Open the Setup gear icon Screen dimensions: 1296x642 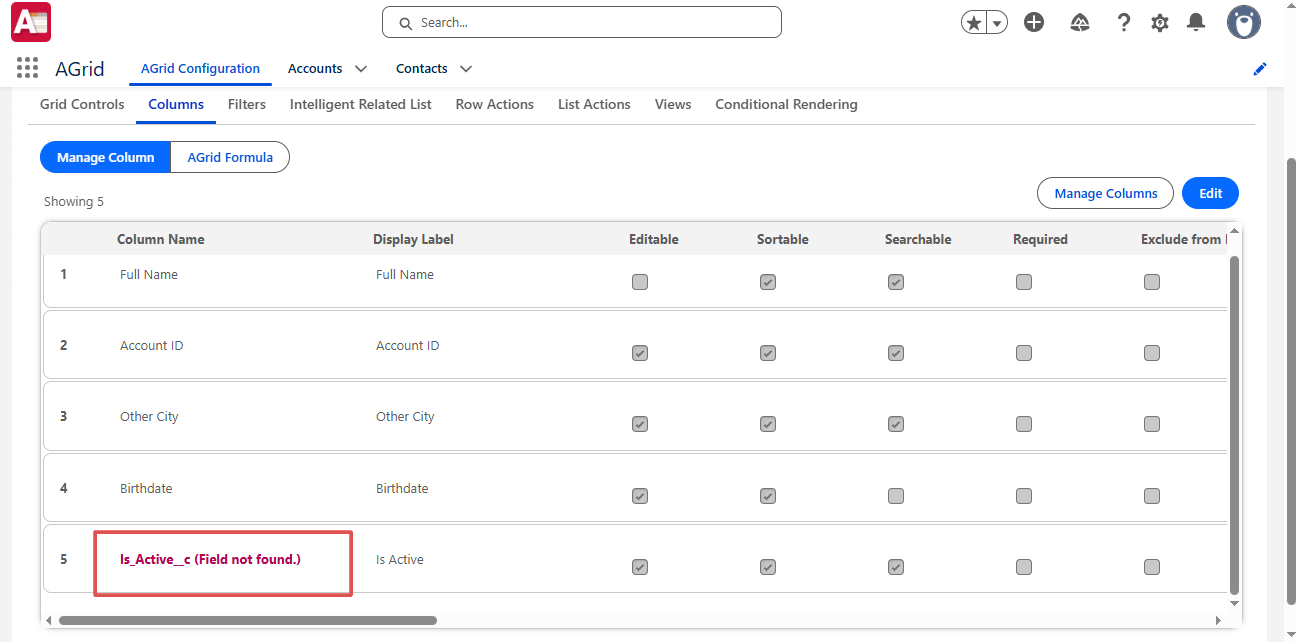pos(1160,22)
